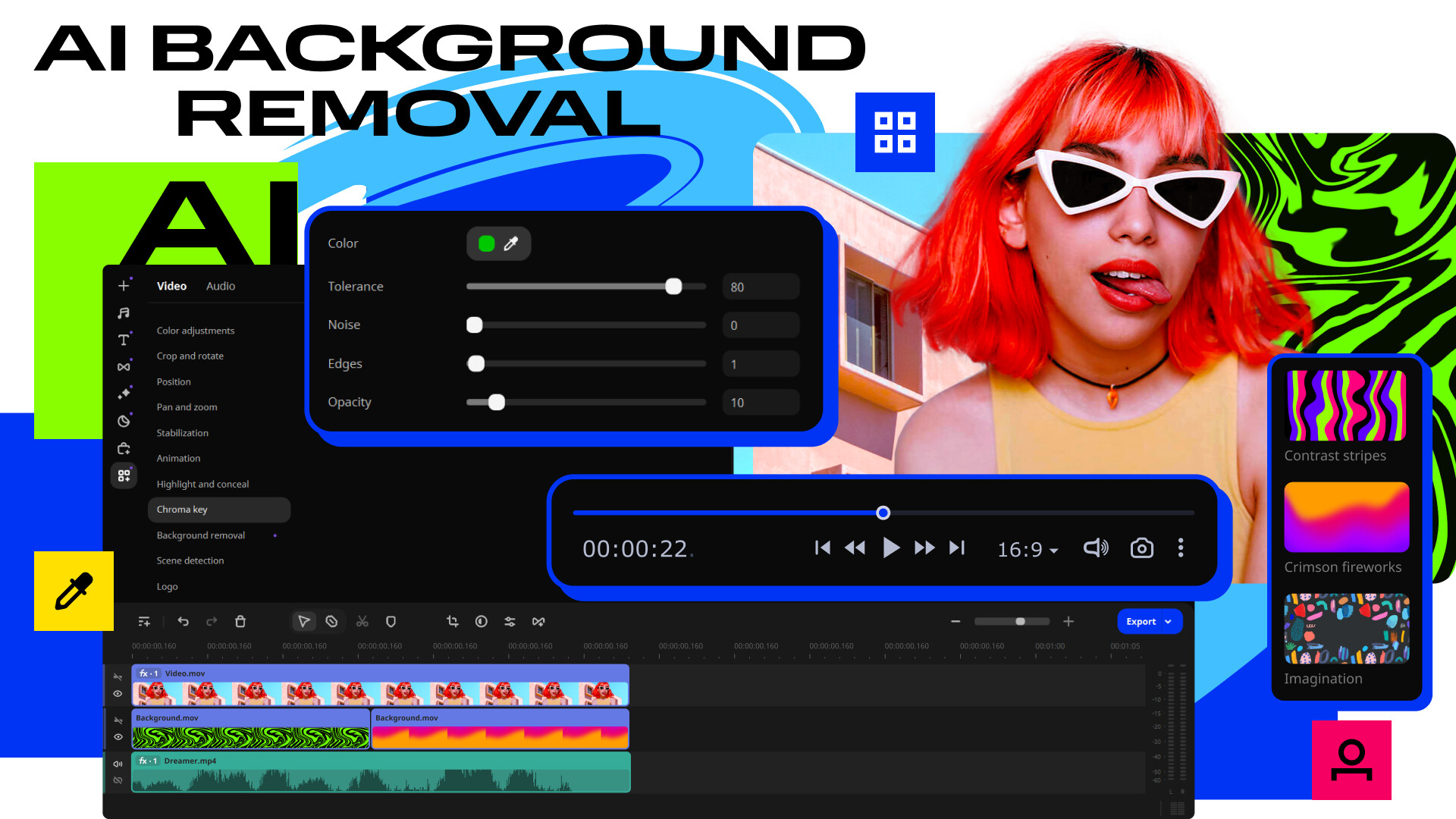Screen dimensions: 1456x819
Task: Open the Music panel in the sidebar
Action: tap(123, 312)
